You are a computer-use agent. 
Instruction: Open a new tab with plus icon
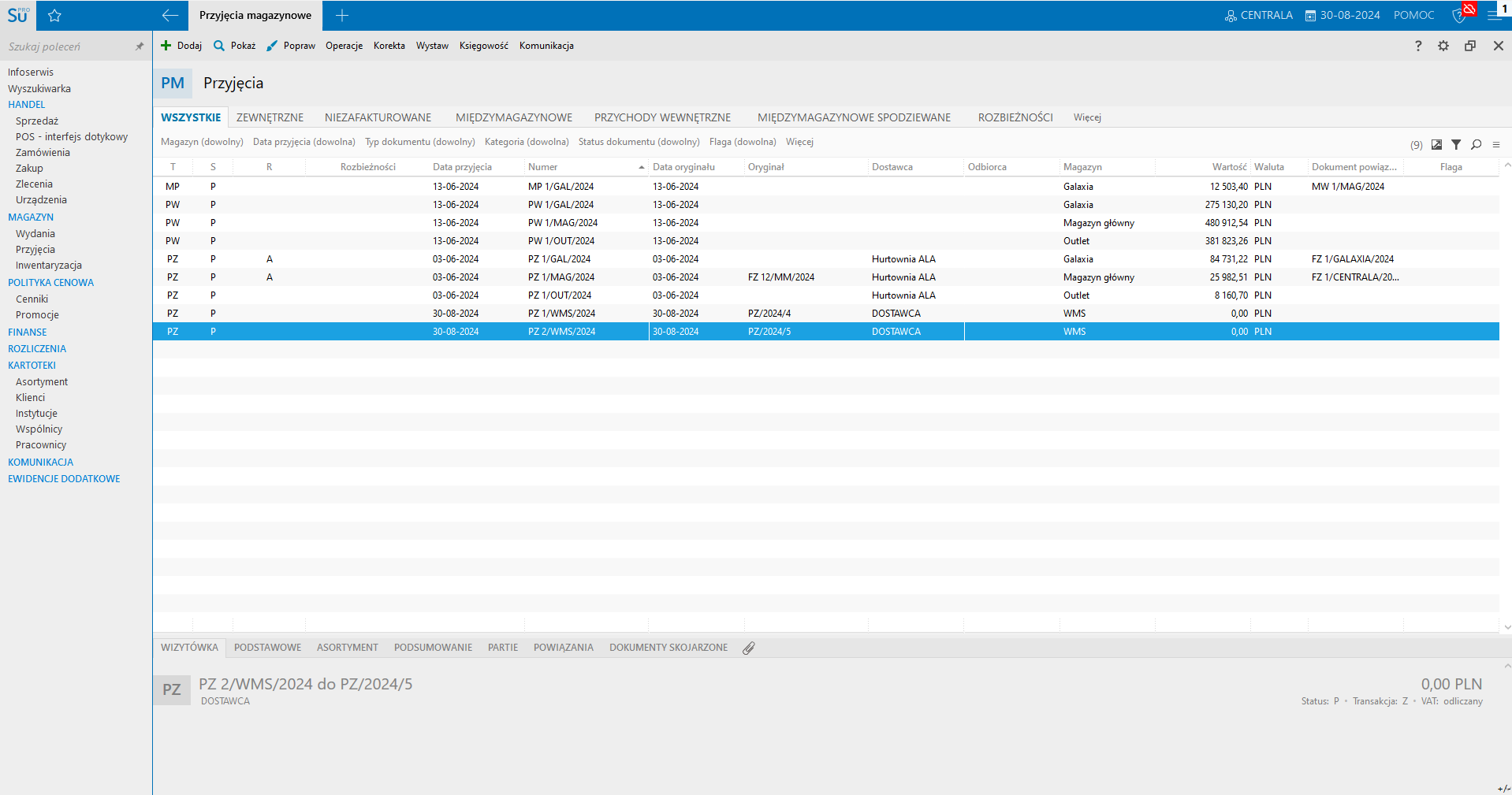342,16
